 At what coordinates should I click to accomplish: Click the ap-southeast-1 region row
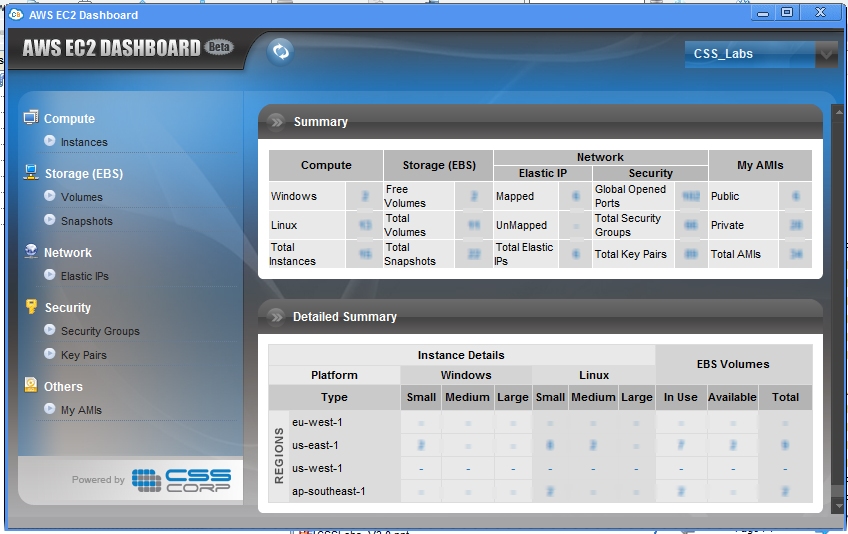tap(551, 491)
